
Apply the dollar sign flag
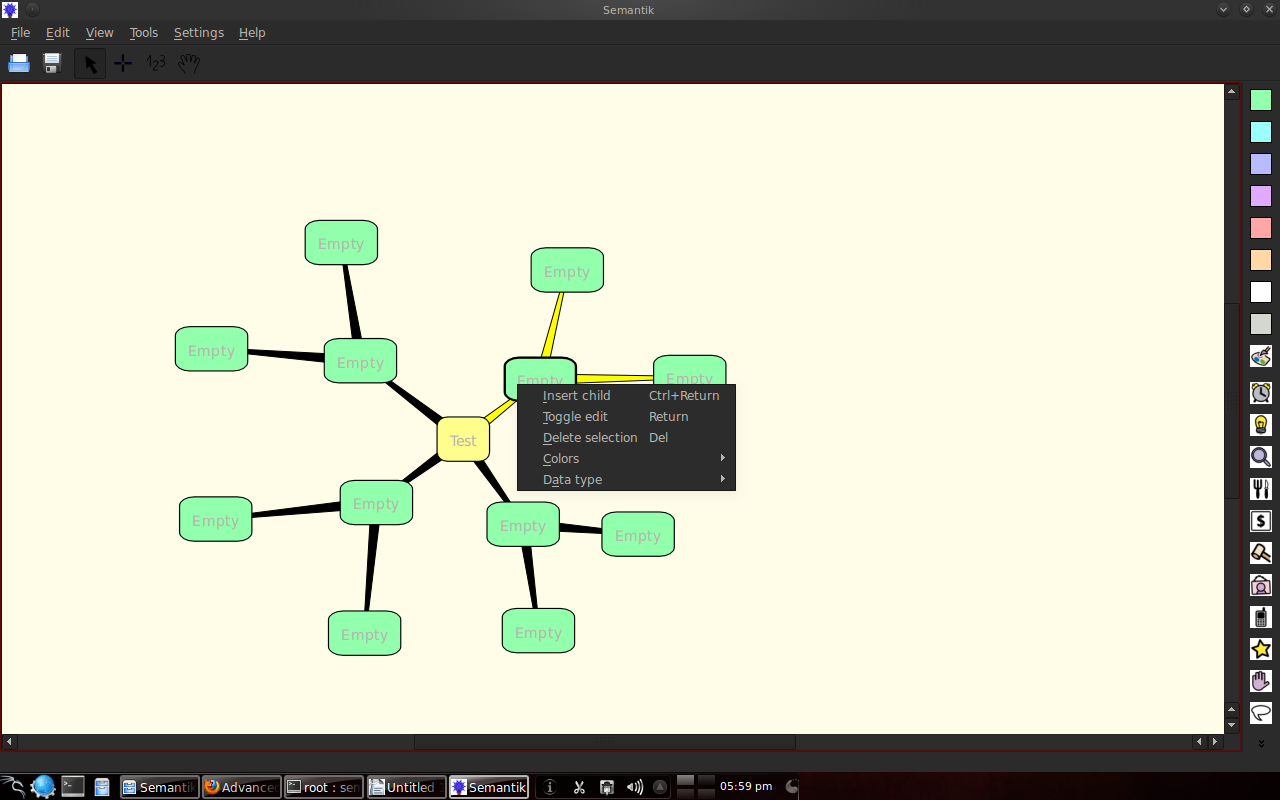coord(1261,521)
